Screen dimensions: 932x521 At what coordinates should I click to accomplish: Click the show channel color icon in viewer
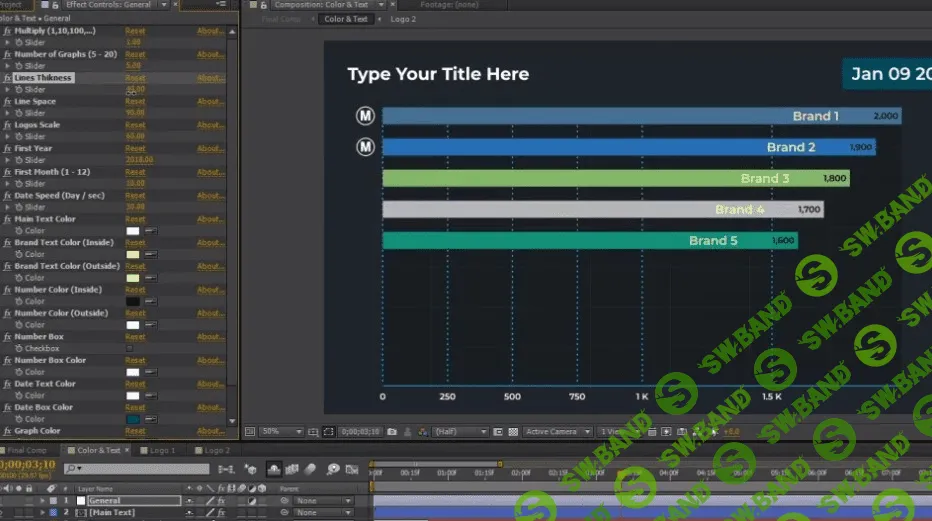click(x=423, y=432)
